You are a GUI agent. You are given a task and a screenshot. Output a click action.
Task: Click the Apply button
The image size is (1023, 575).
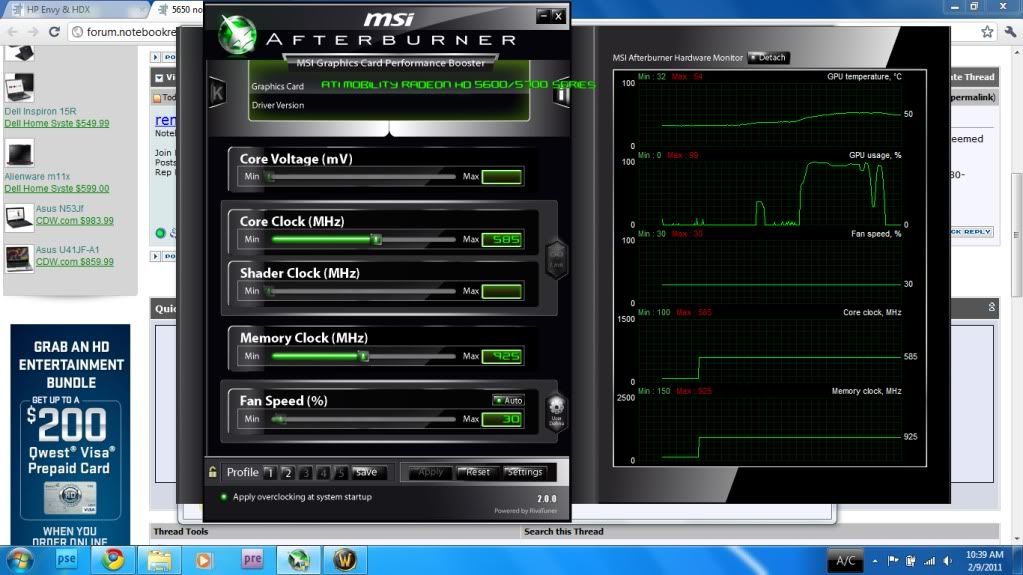(429, 472)
